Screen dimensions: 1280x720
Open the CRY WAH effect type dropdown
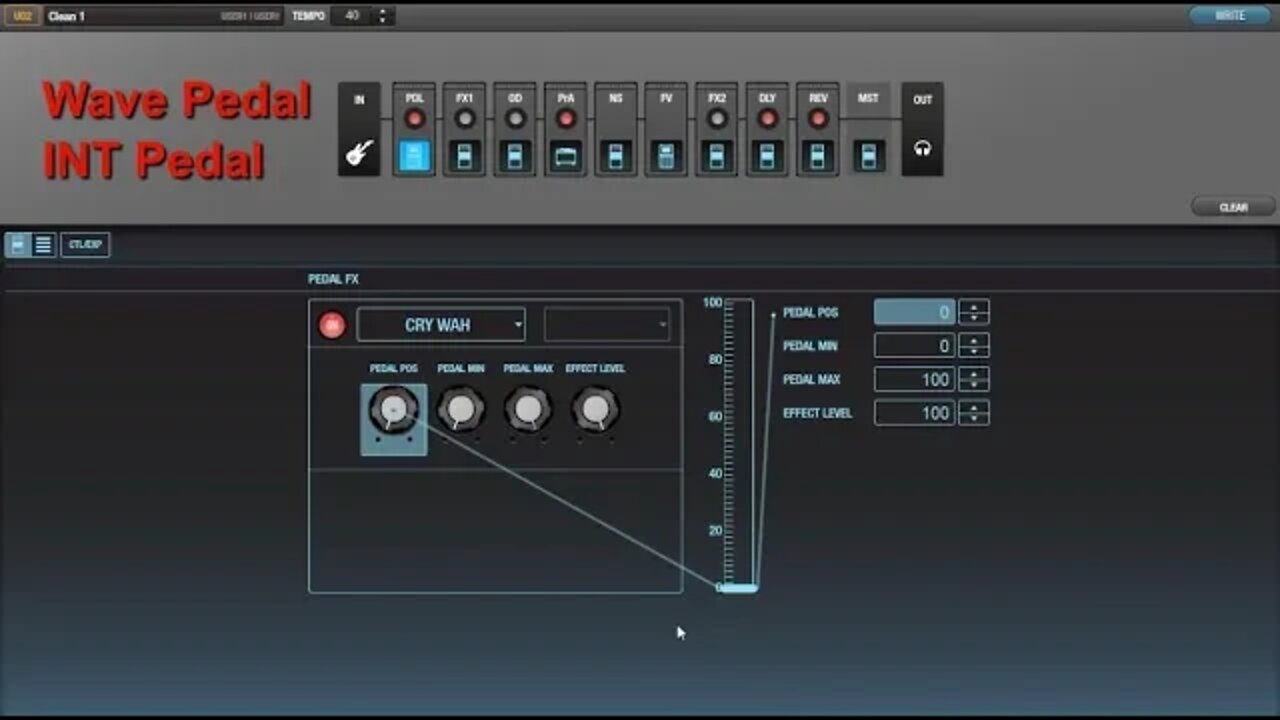[441, 325]
